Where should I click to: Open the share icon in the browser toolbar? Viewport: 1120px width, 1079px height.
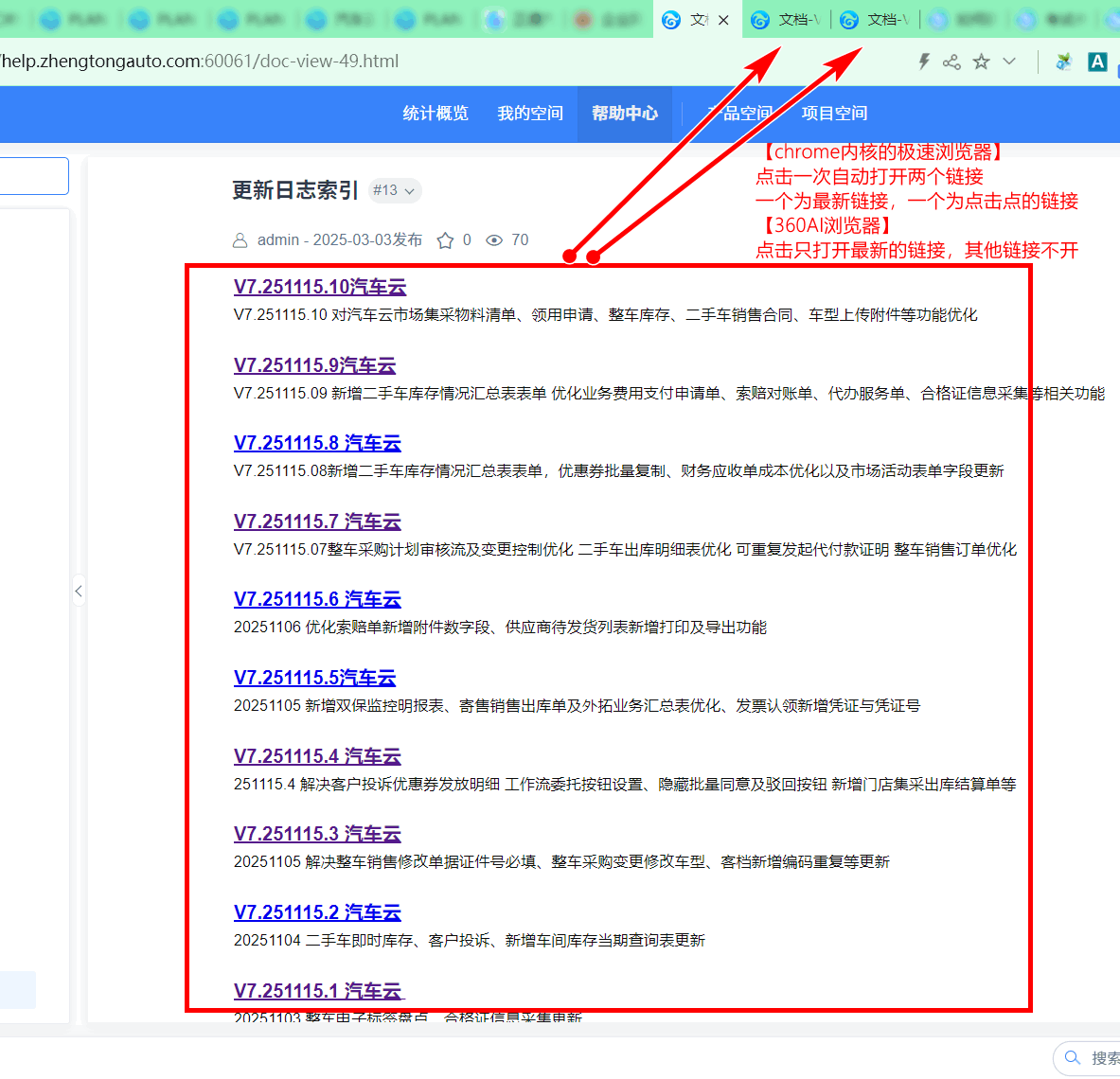951,61
